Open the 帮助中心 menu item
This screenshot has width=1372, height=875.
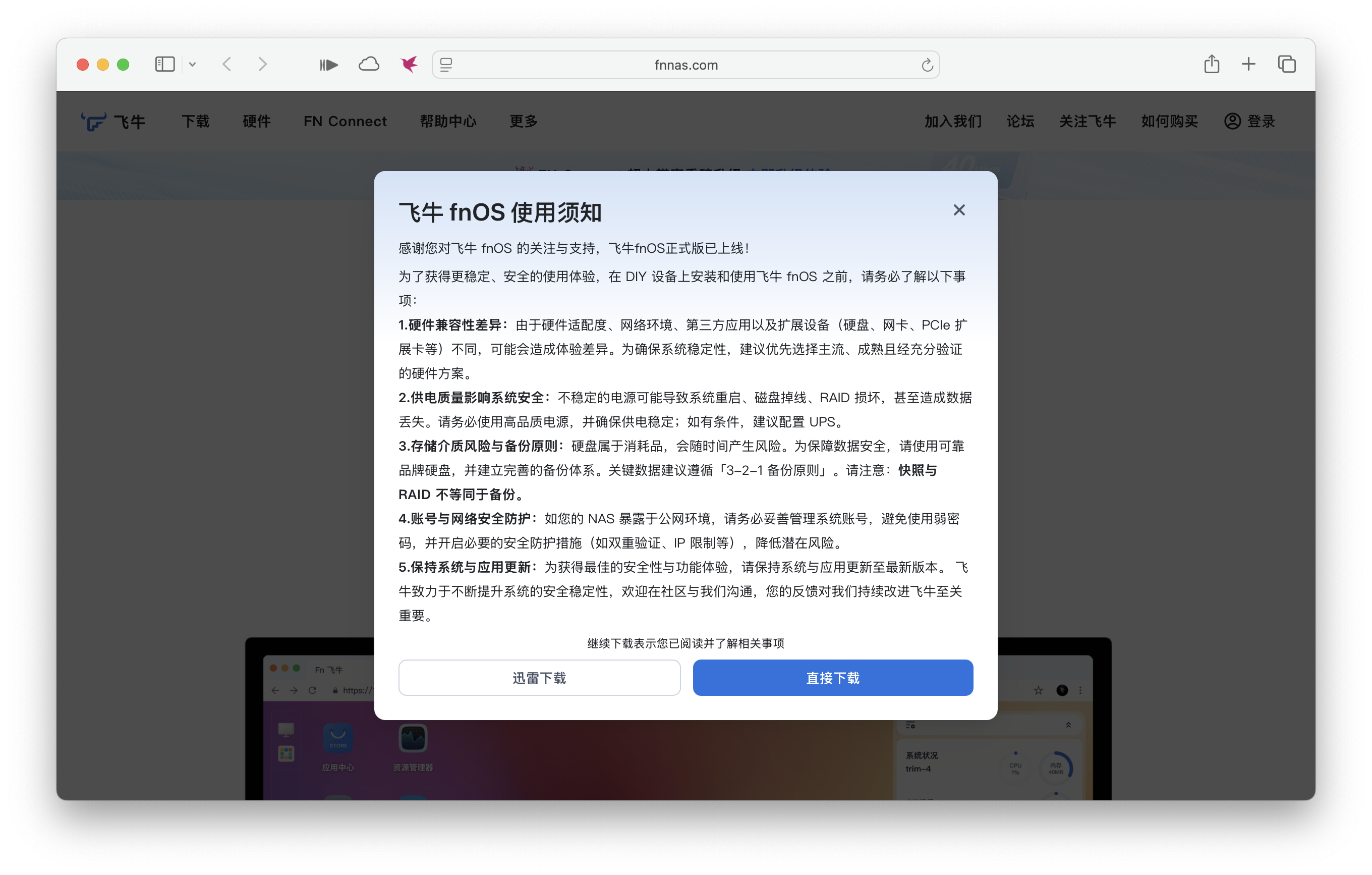point(448,121)
